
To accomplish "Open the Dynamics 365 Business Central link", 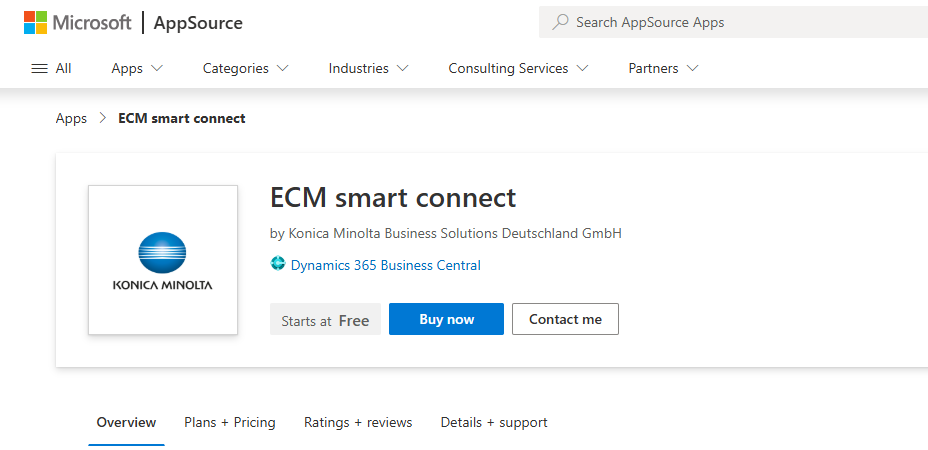I will 385,265.
